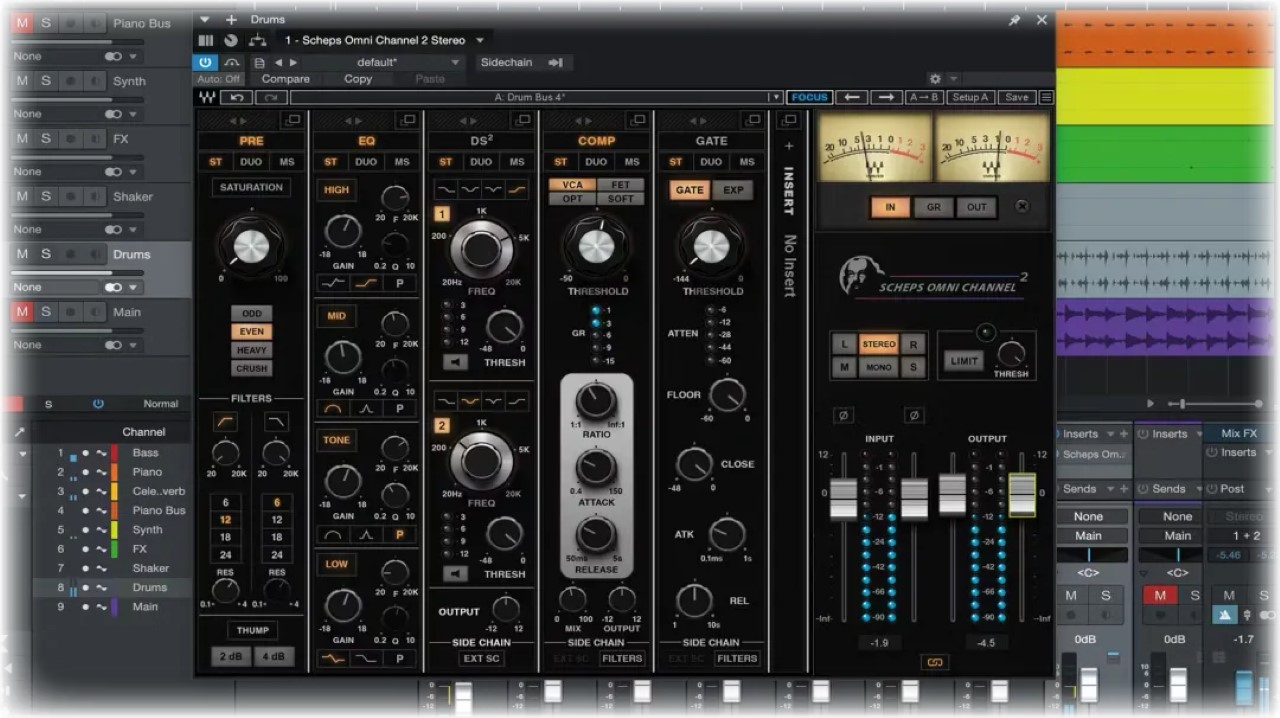Click the COMP THRESHOLD knob
Image resolution: width=1280 pixels, height=718 pixels.
pyautogui.click(x=596, y=246)
